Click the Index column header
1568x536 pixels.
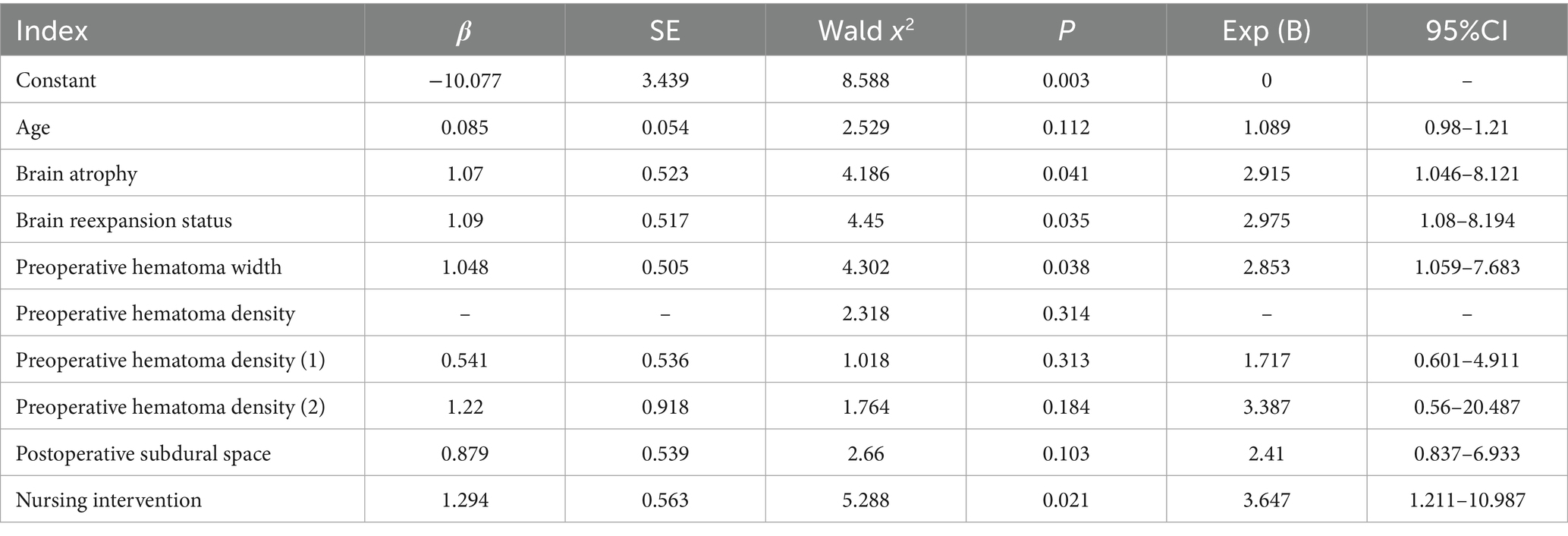tap(52, 31)
